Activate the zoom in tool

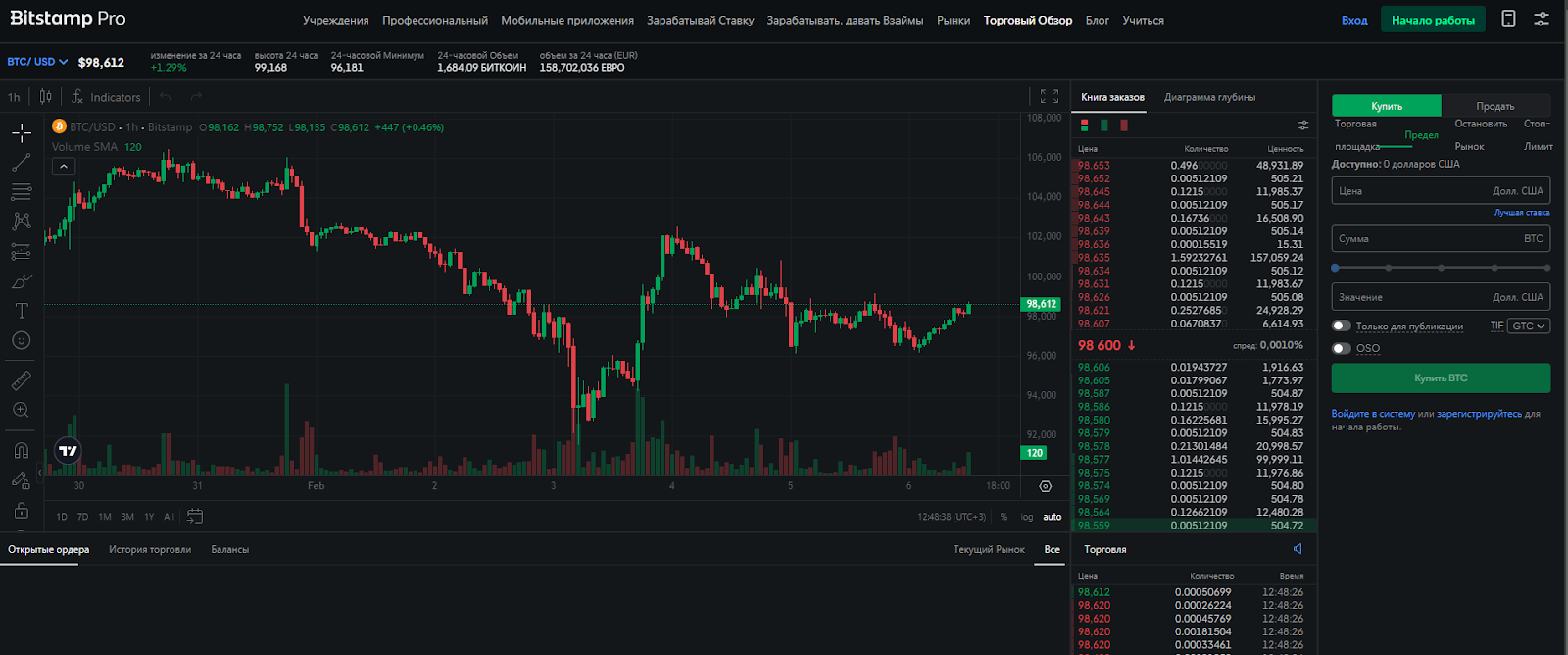[22, 410]
